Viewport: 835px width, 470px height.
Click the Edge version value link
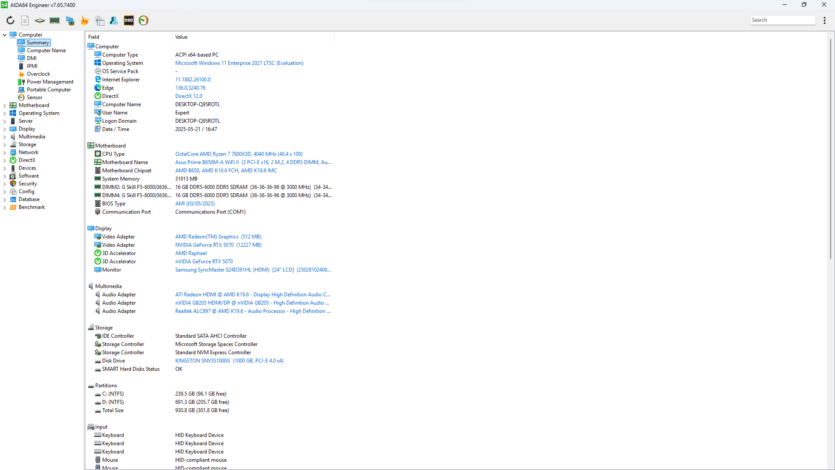[x=190, y=88]
